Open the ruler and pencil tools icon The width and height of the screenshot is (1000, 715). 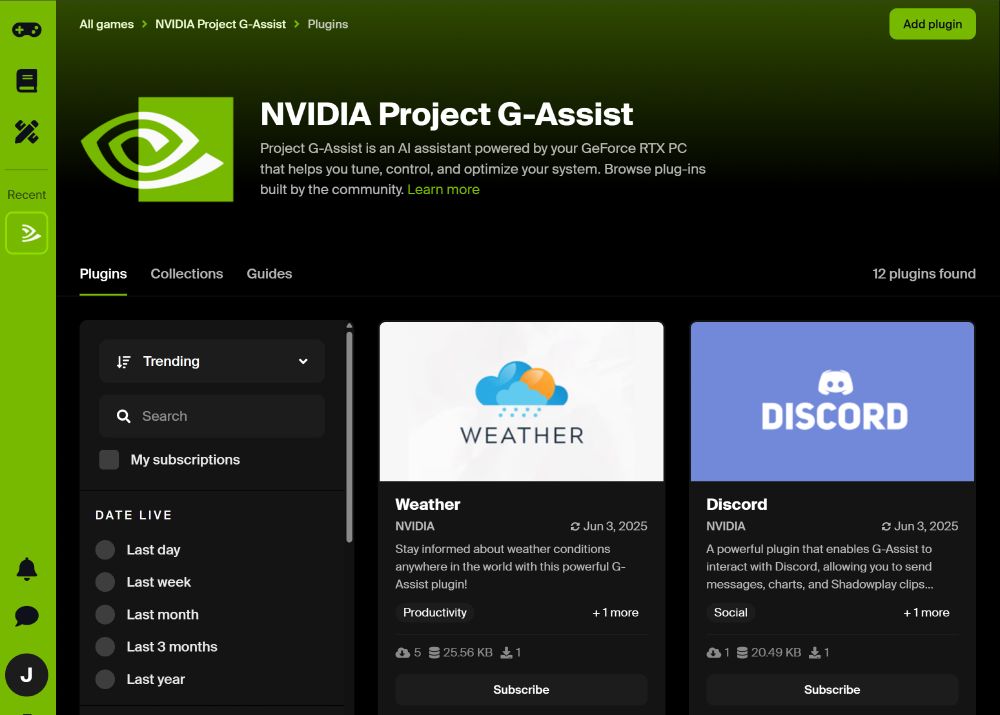[27, 132]
